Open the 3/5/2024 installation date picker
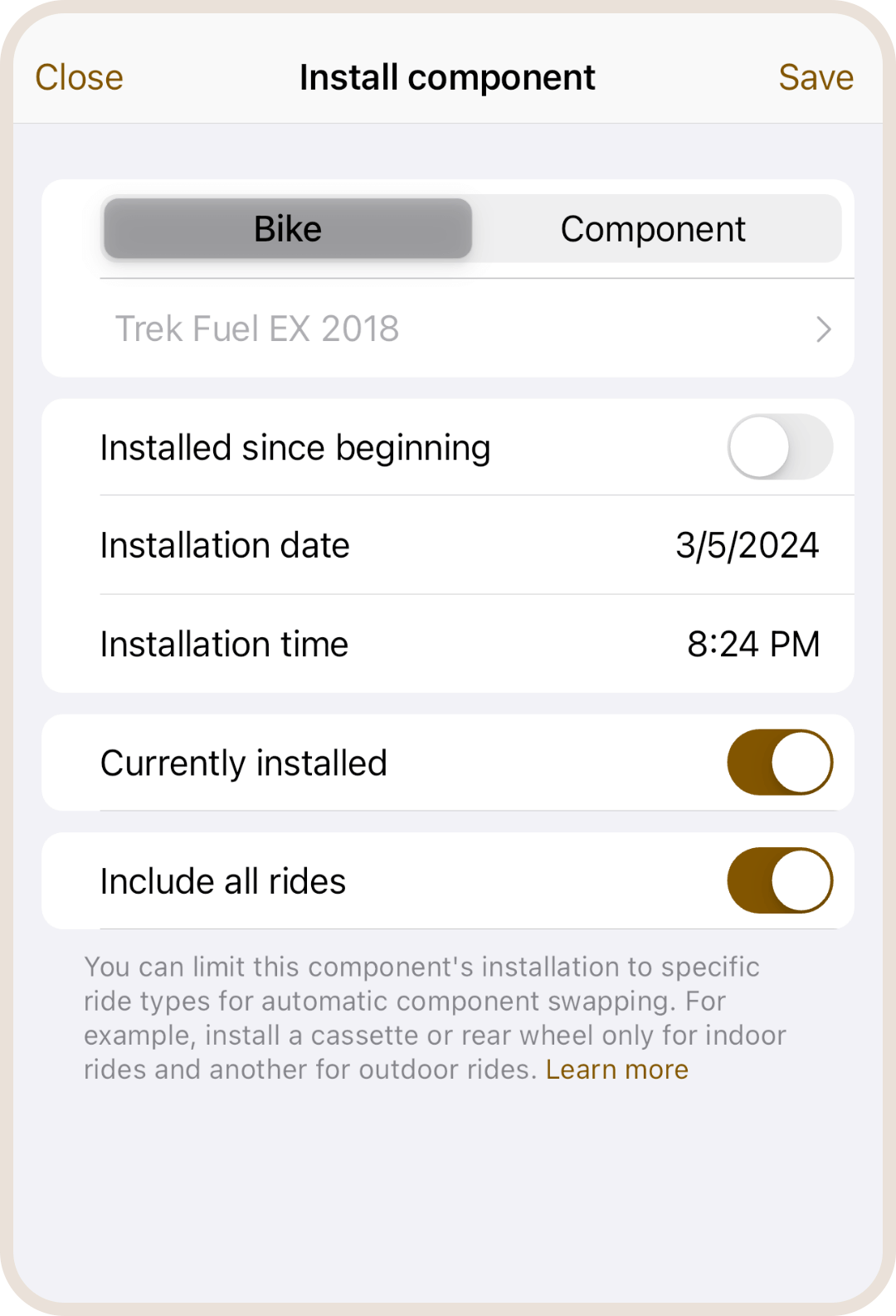This screenshot has height=1316, width=896. tap(747, 545)
